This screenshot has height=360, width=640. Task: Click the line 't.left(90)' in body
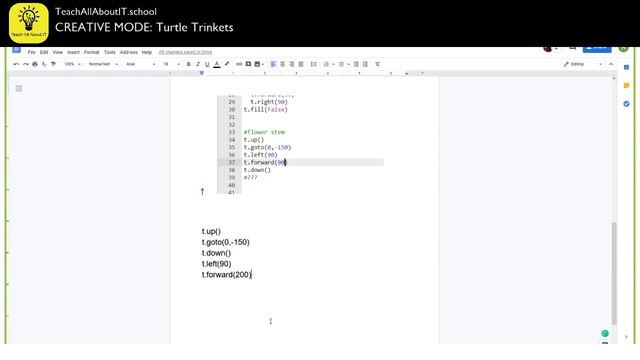tap(216, 264)
